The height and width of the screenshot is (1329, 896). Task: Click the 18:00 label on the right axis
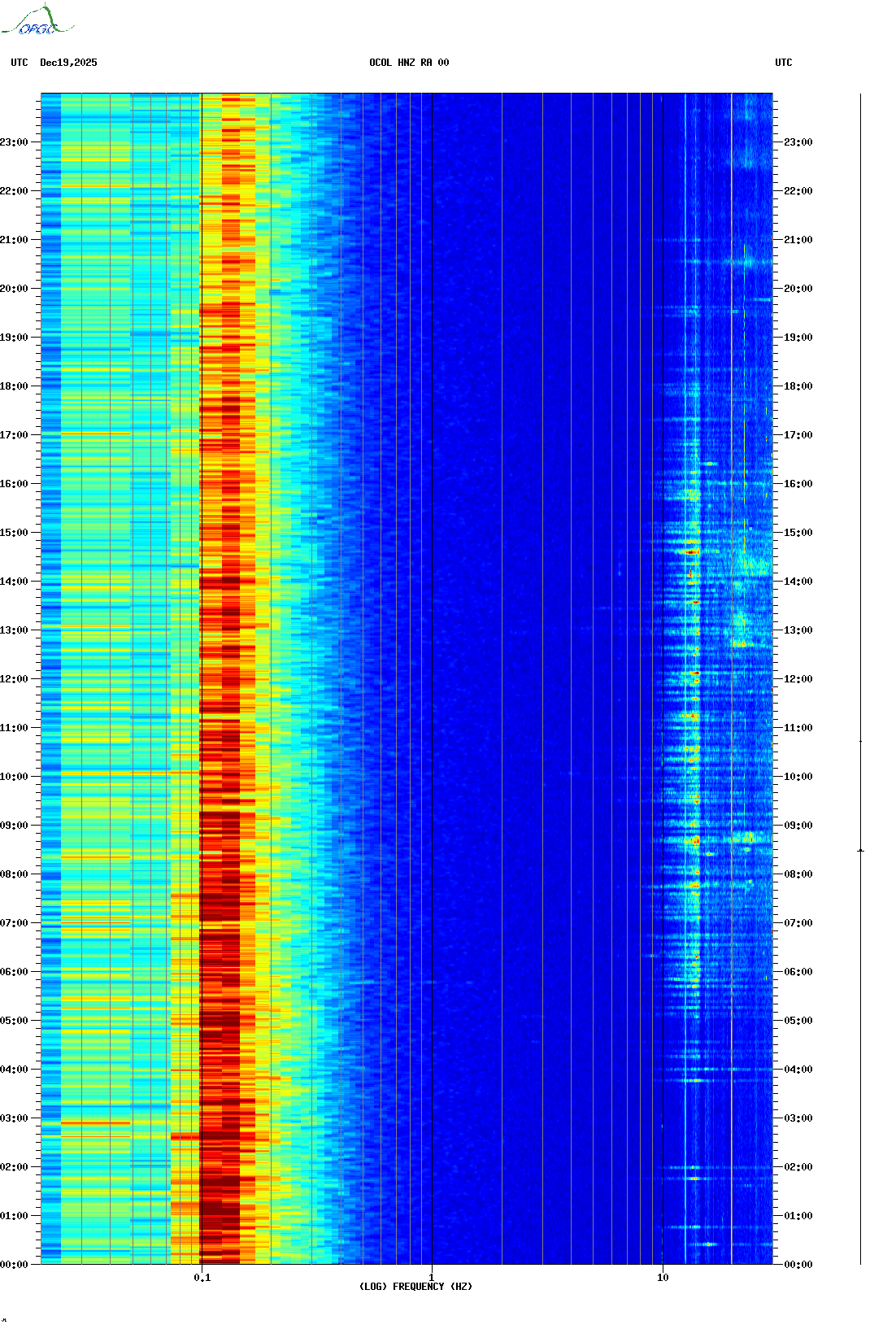point(798,386)
